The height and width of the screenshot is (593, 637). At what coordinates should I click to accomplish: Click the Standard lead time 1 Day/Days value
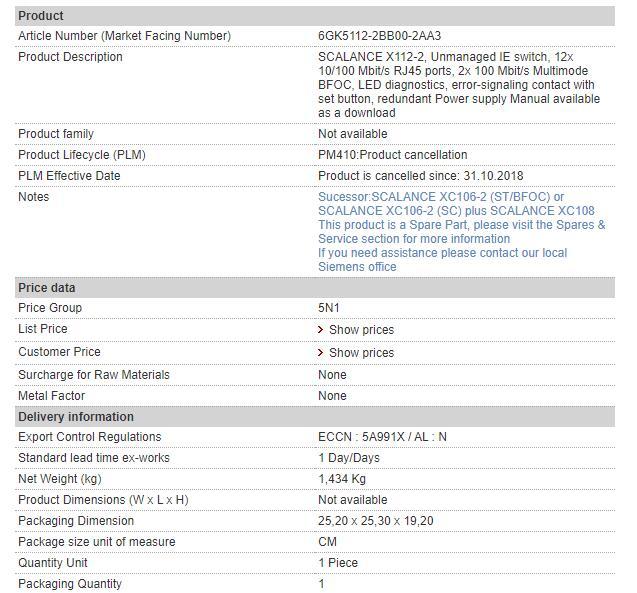coord(349,458)
